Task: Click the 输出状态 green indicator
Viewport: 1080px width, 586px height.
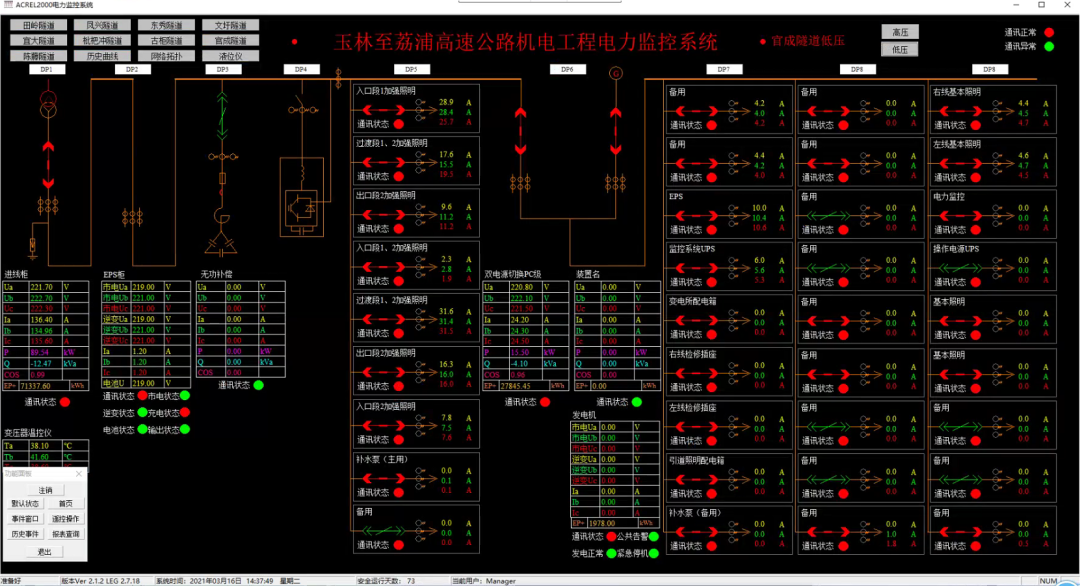Action: coord(185,430)
